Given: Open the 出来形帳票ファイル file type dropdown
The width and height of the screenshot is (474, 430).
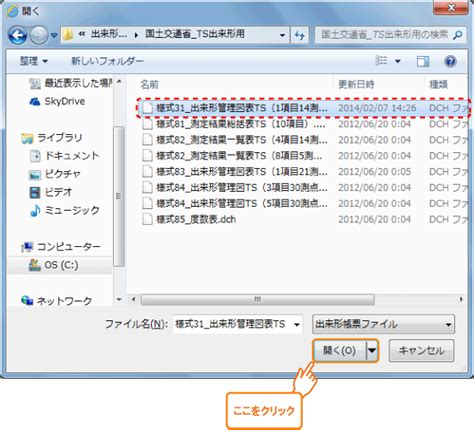Looking at the screenshot, I should point(383,324).
